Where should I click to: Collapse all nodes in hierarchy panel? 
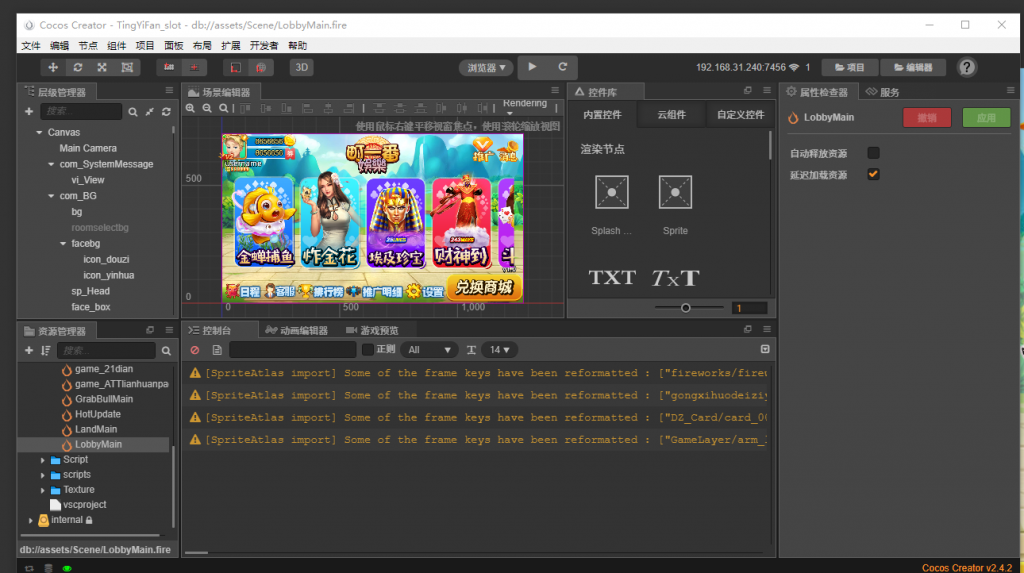point(150,112)
